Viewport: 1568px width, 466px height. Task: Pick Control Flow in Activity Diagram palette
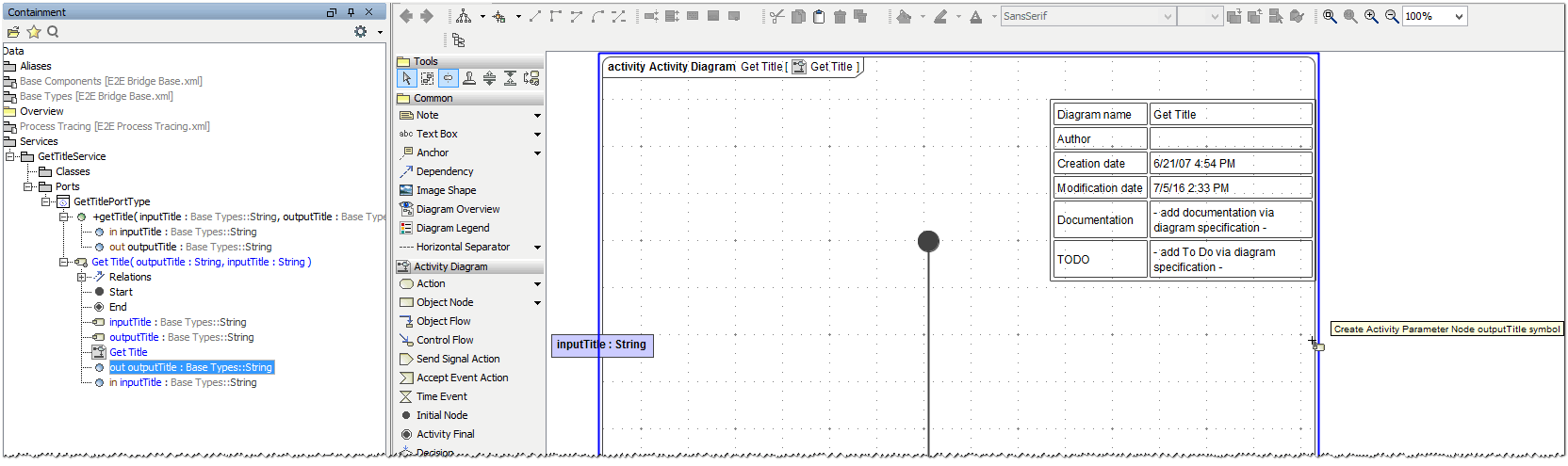coord(445,340)
